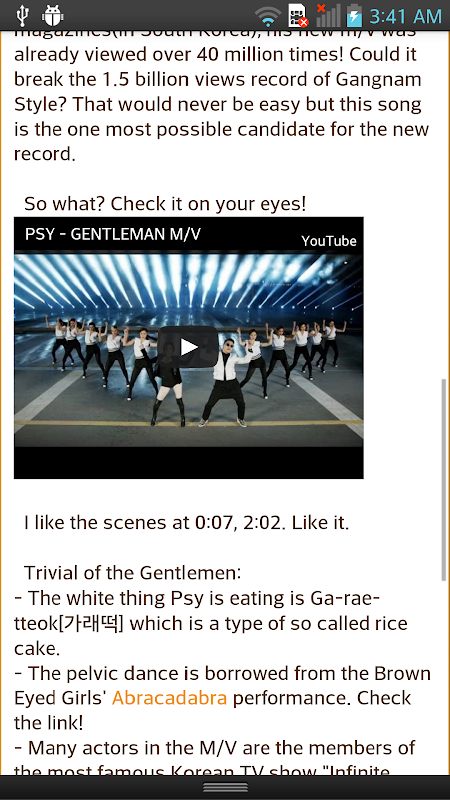The height and width of the screenshot is (800, 450).
Task: Tap the battery charging icon
Action: (354, 16)
